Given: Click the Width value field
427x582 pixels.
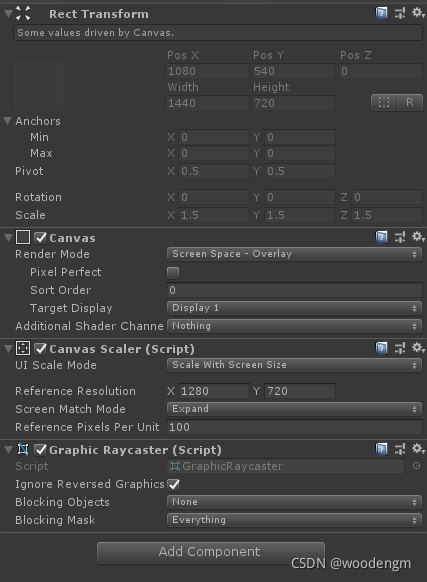Looking at the screenshot, I should click(x=207, y=103).
